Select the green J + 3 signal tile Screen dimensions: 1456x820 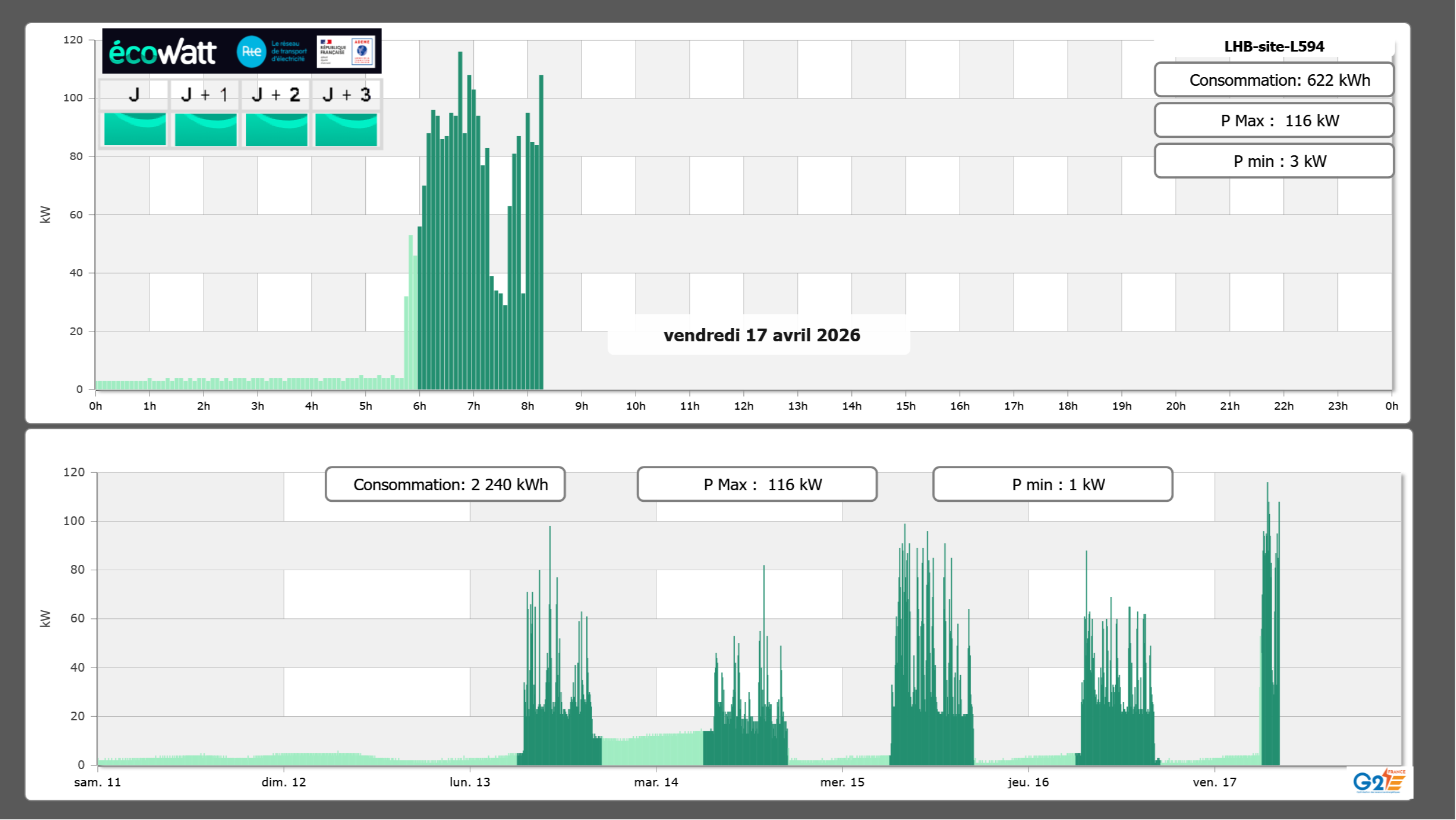[x=346, y=129]
